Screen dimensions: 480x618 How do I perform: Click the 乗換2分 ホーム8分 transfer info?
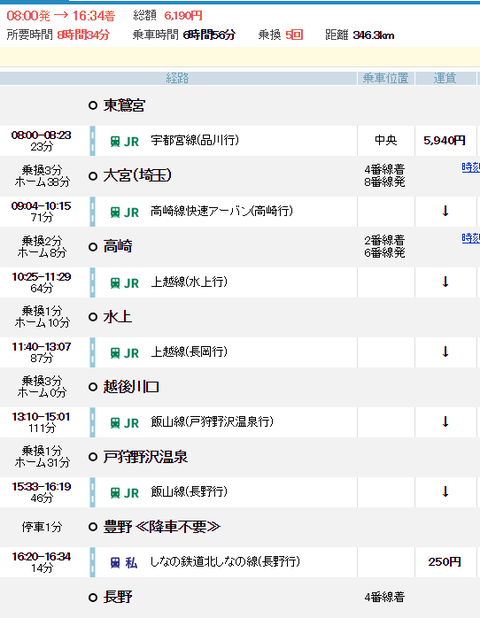pos(42,247)
